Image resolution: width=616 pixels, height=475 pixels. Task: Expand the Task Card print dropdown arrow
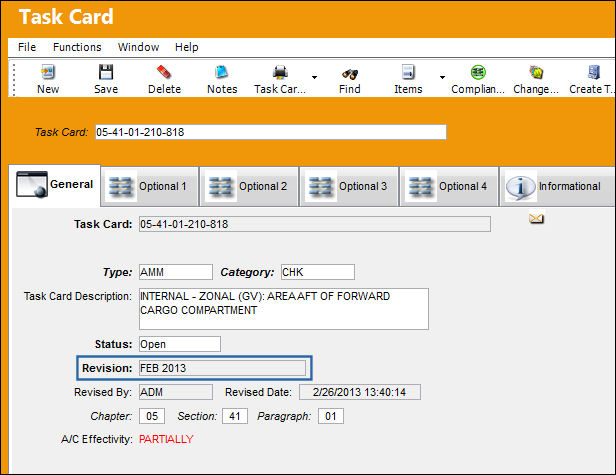coord(314,77)
